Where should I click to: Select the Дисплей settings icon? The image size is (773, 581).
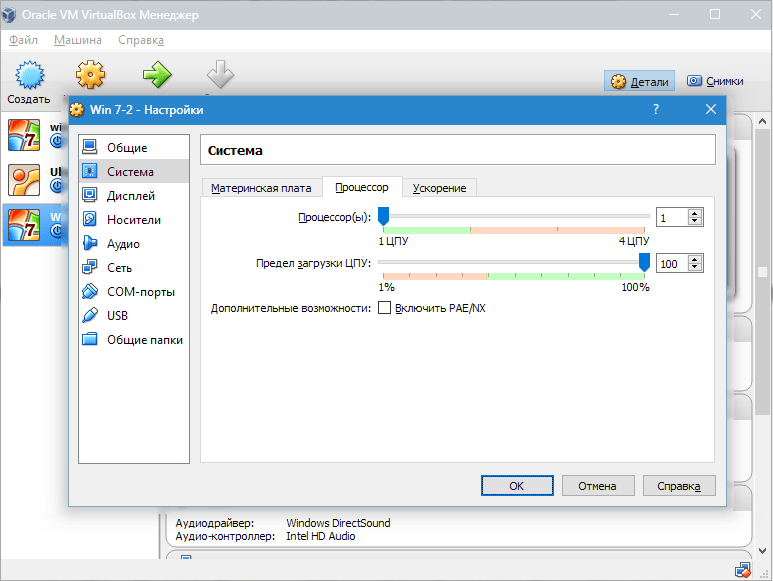[90, 195]
